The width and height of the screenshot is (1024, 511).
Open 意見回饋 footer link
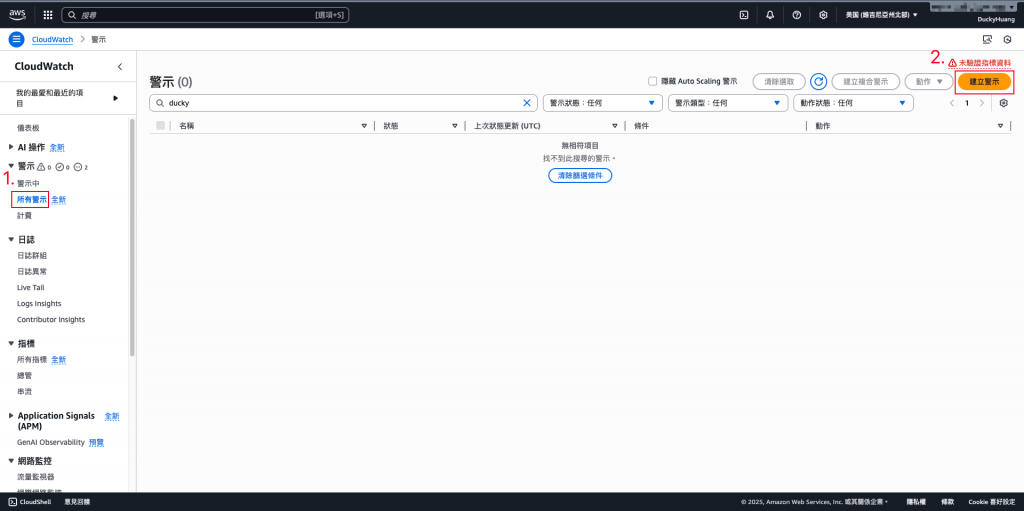78,502
